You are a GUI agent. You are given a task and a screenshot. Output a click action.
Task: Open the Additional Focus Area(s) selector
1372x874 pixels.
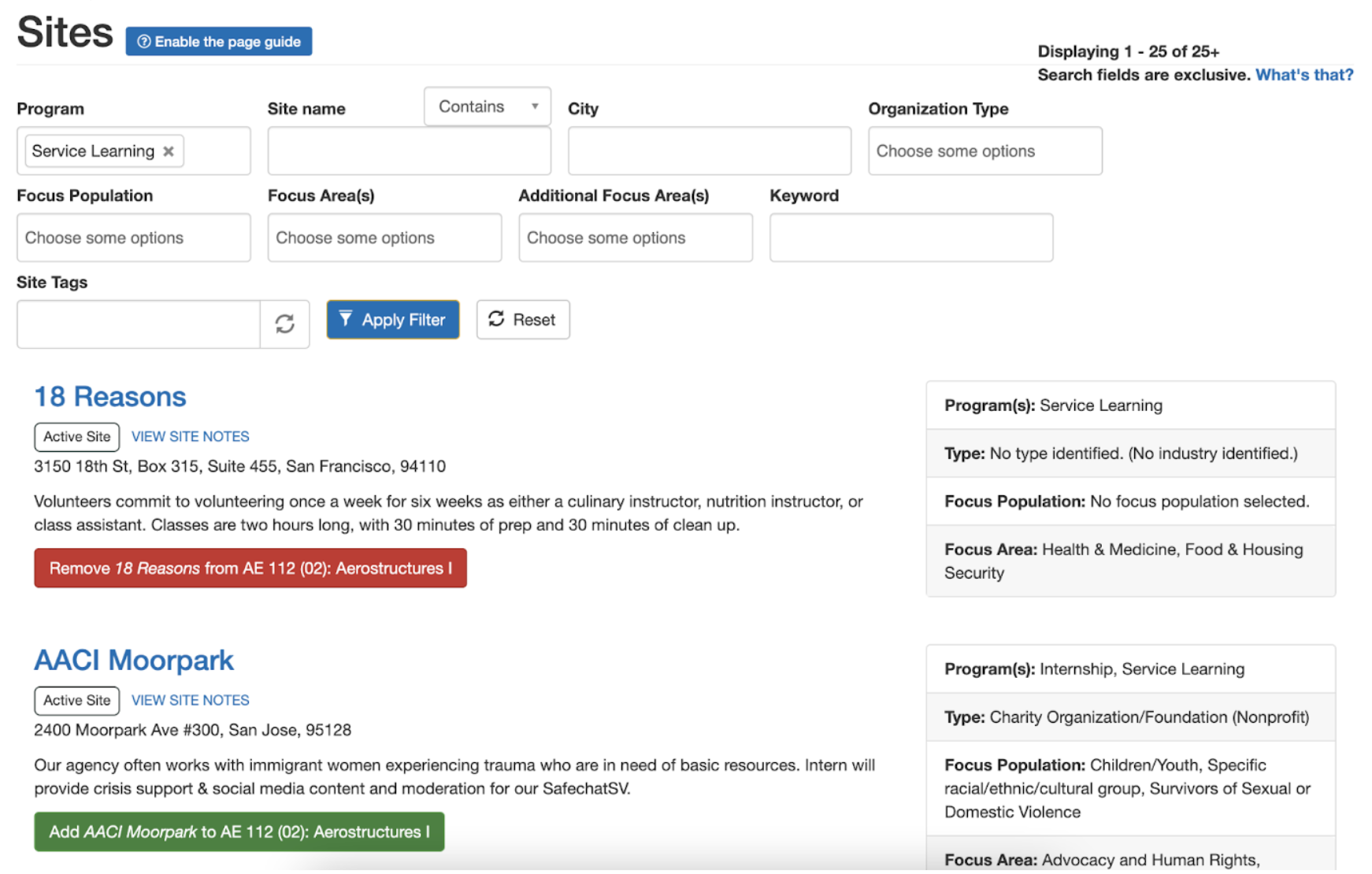635,237
